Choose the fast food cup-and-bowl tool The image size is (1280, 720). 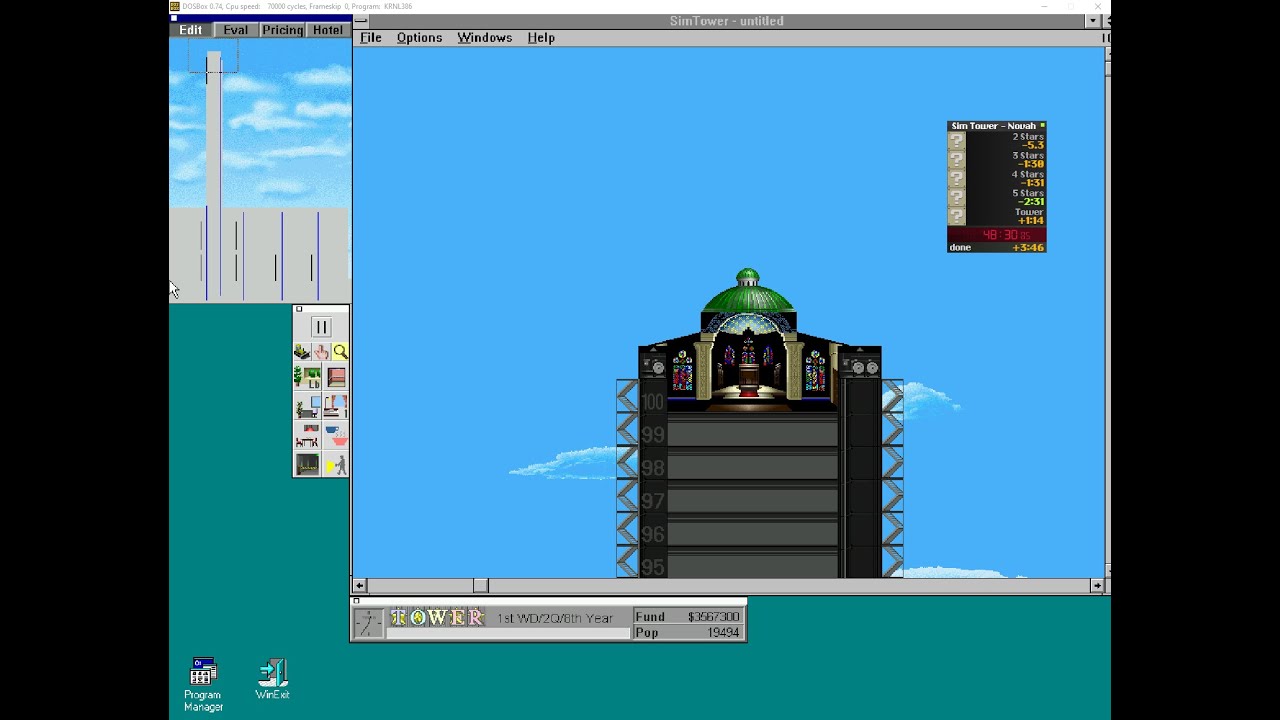(x=335, y=436)
